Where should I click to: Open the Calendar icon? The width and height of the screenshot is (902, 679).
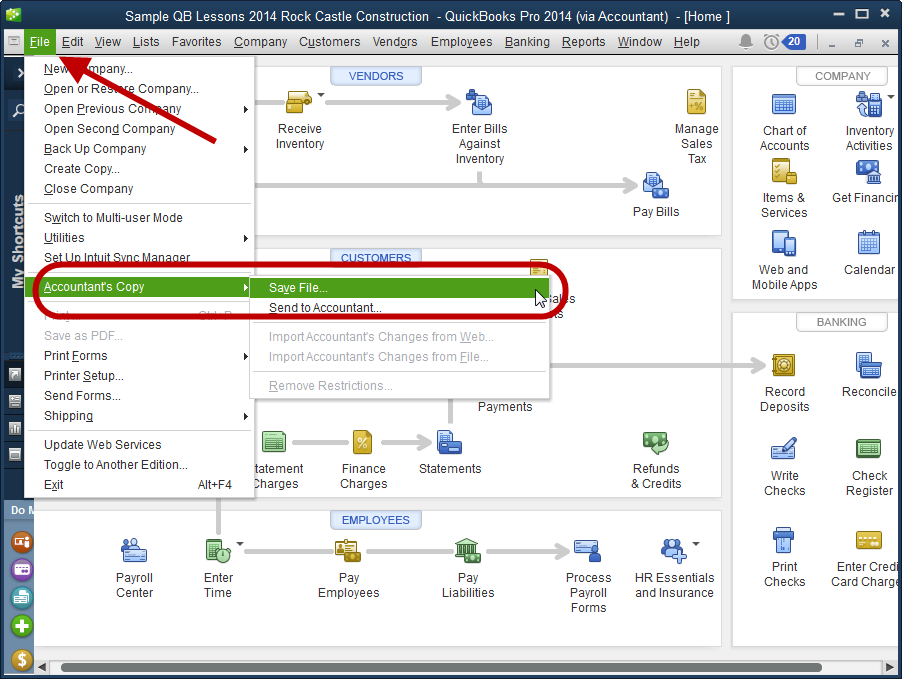click(869, 243)
